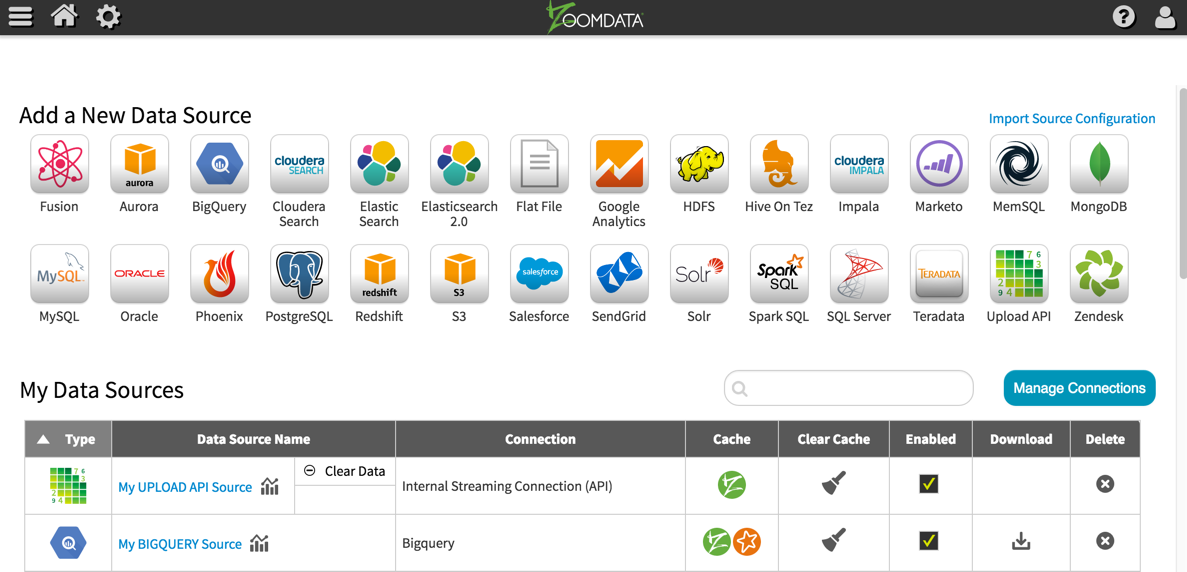
Task: Add an HDFS data source
Action: tap(699, 164)
